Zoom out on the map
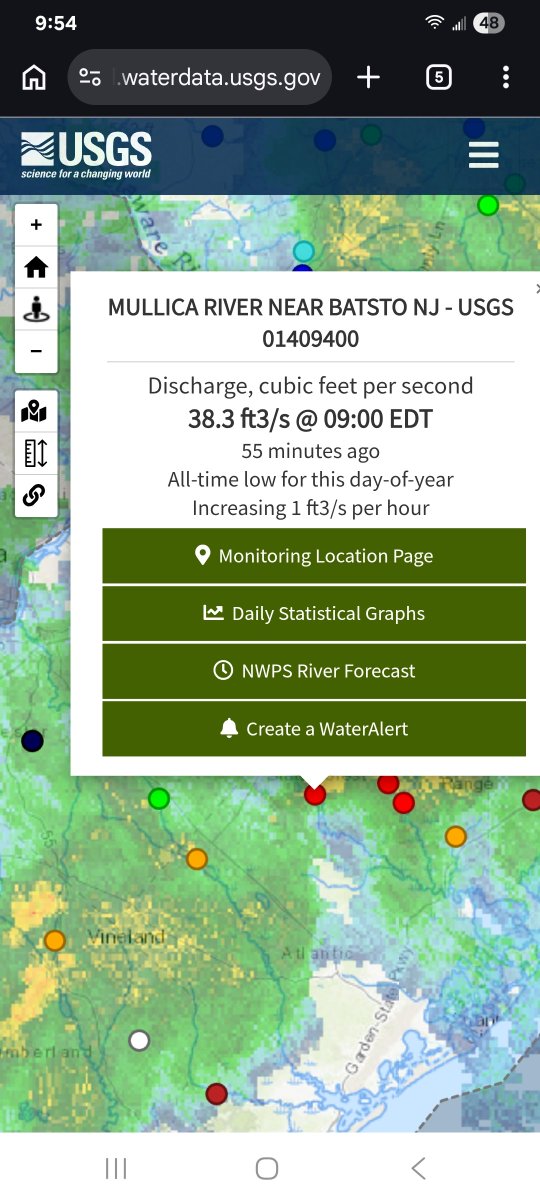This screenshot has height=1200, width=540. click(x=36, y=351)
